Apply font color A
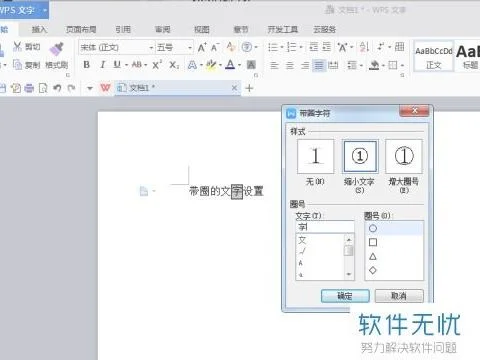The height and width of the screenshot is (360, 480). point(230,64)
